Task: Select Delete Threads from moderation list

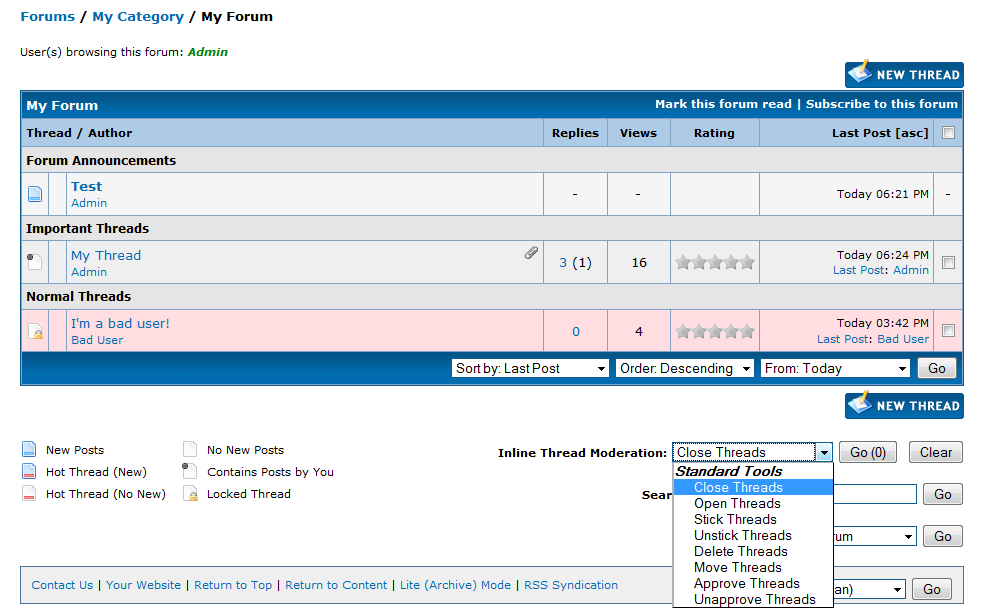Action: [x=740, y=551]
